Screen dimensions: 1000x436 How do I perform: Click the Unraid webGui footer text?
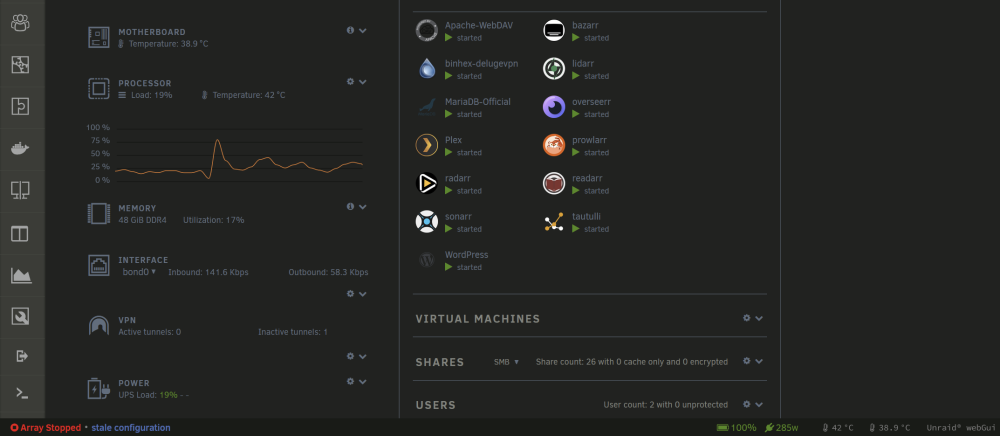point(960,428)
